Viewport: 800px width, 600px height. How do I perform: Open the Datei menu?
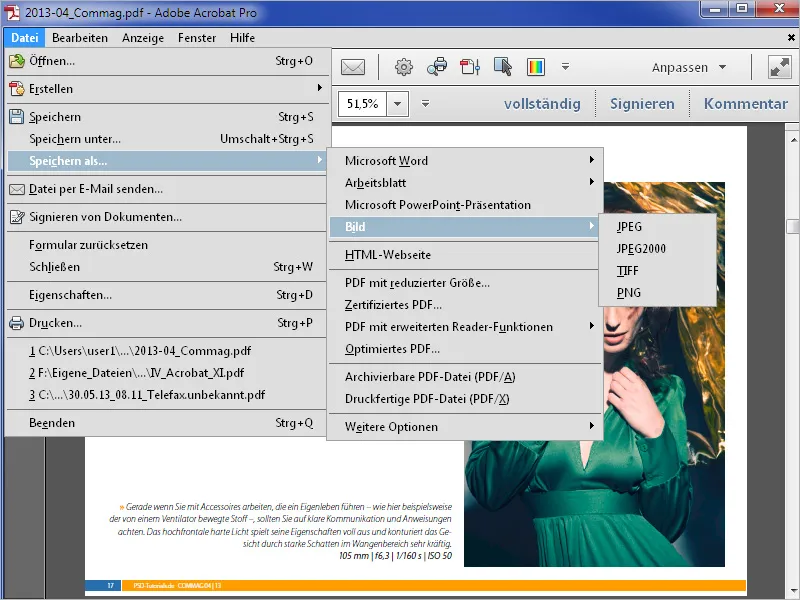click(24, 38)
